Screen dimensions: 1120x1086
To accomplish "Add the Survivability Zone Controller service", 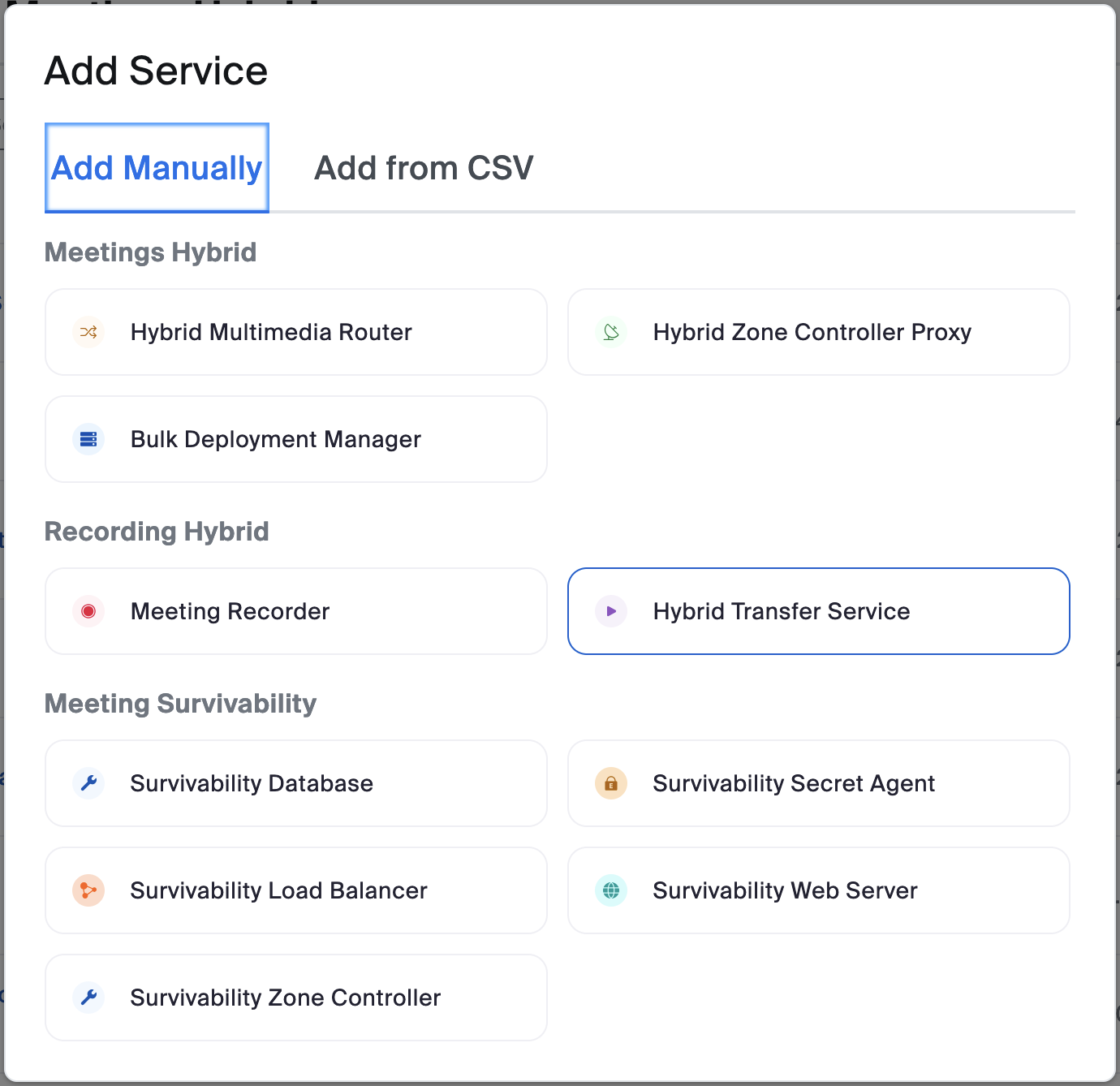I will click(296, 998).
